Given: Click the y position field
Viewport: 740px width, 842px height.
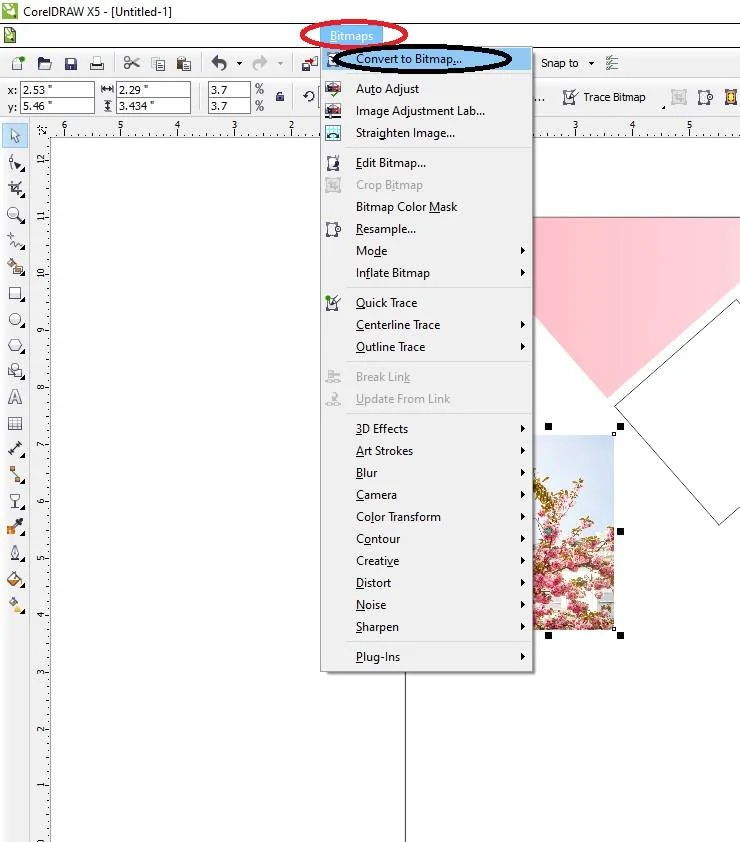Looking at the screenshot, I should pos(57,106).
